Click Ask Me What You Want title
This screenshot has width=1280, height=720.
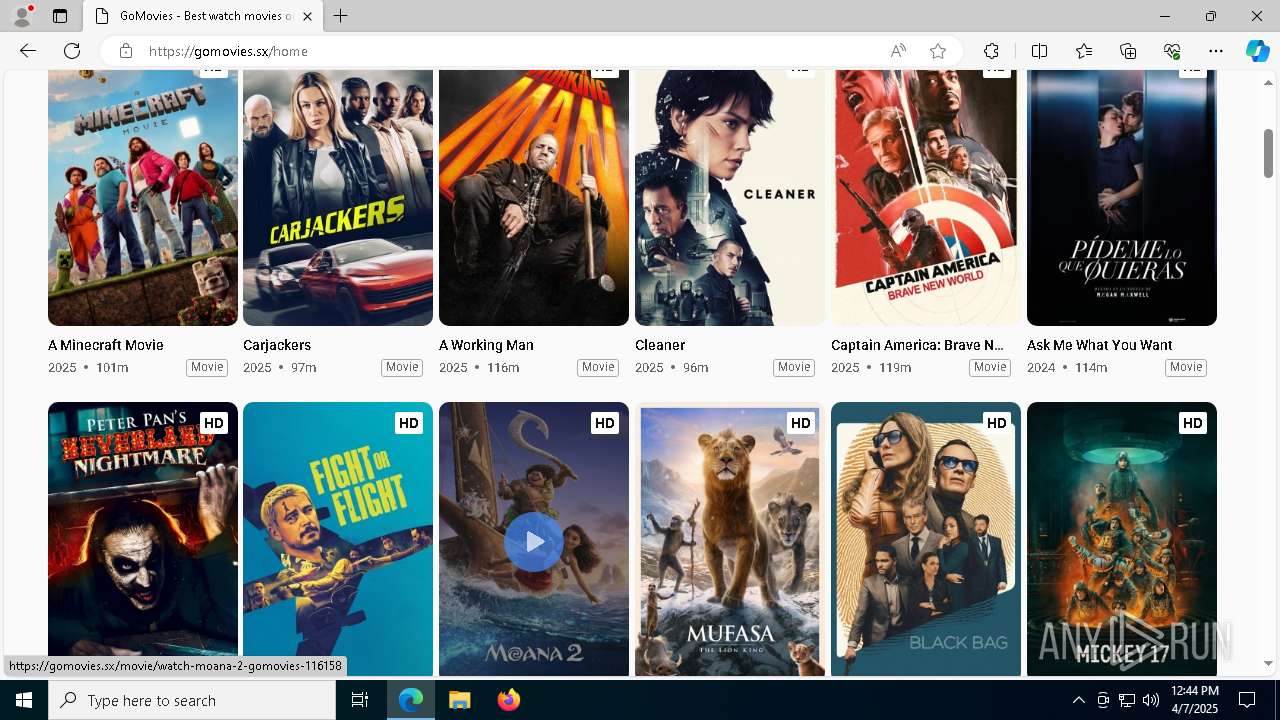tap(1100, 345)
